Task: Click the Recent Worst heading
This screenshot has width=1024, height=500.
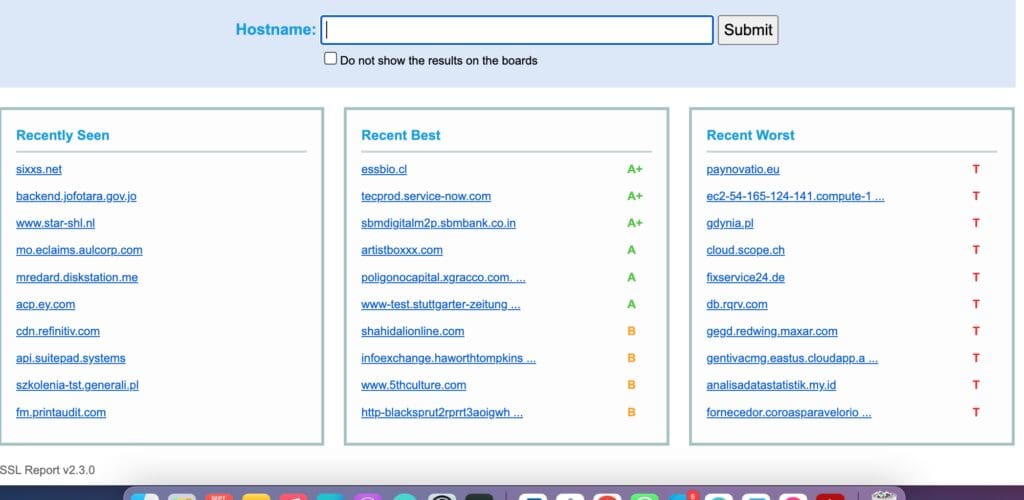Action: pyautogui.click(x=750, y=135)
